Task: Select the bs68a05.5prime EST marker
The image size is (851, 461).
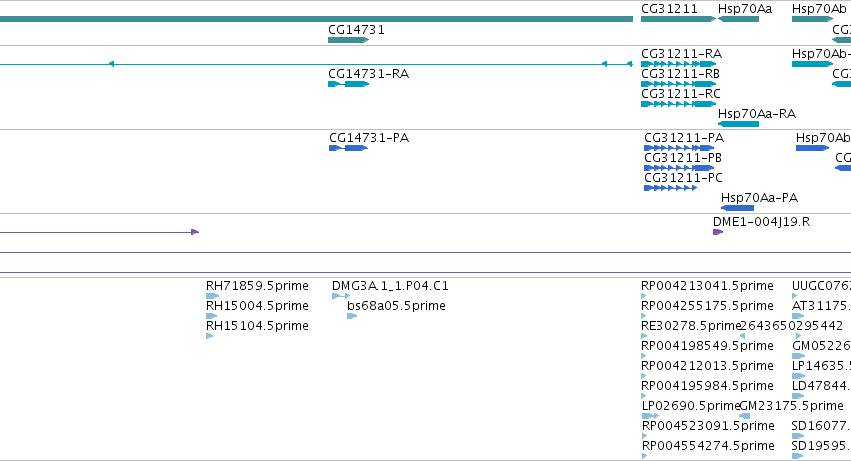Action: [352, 317]
